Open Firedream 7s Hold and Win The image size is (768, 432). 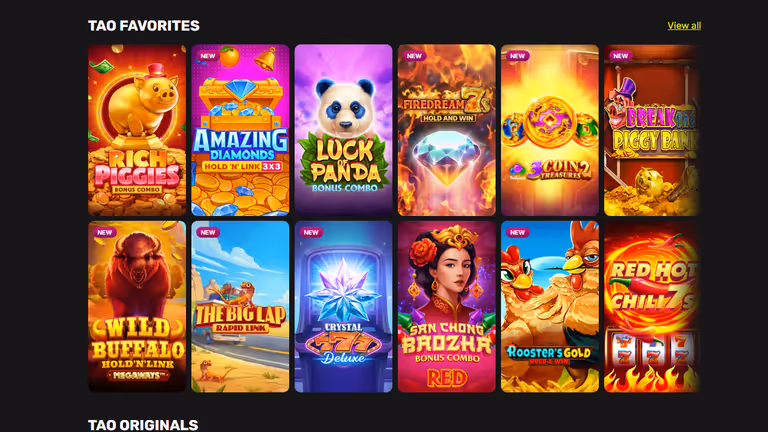click(447, 130)
